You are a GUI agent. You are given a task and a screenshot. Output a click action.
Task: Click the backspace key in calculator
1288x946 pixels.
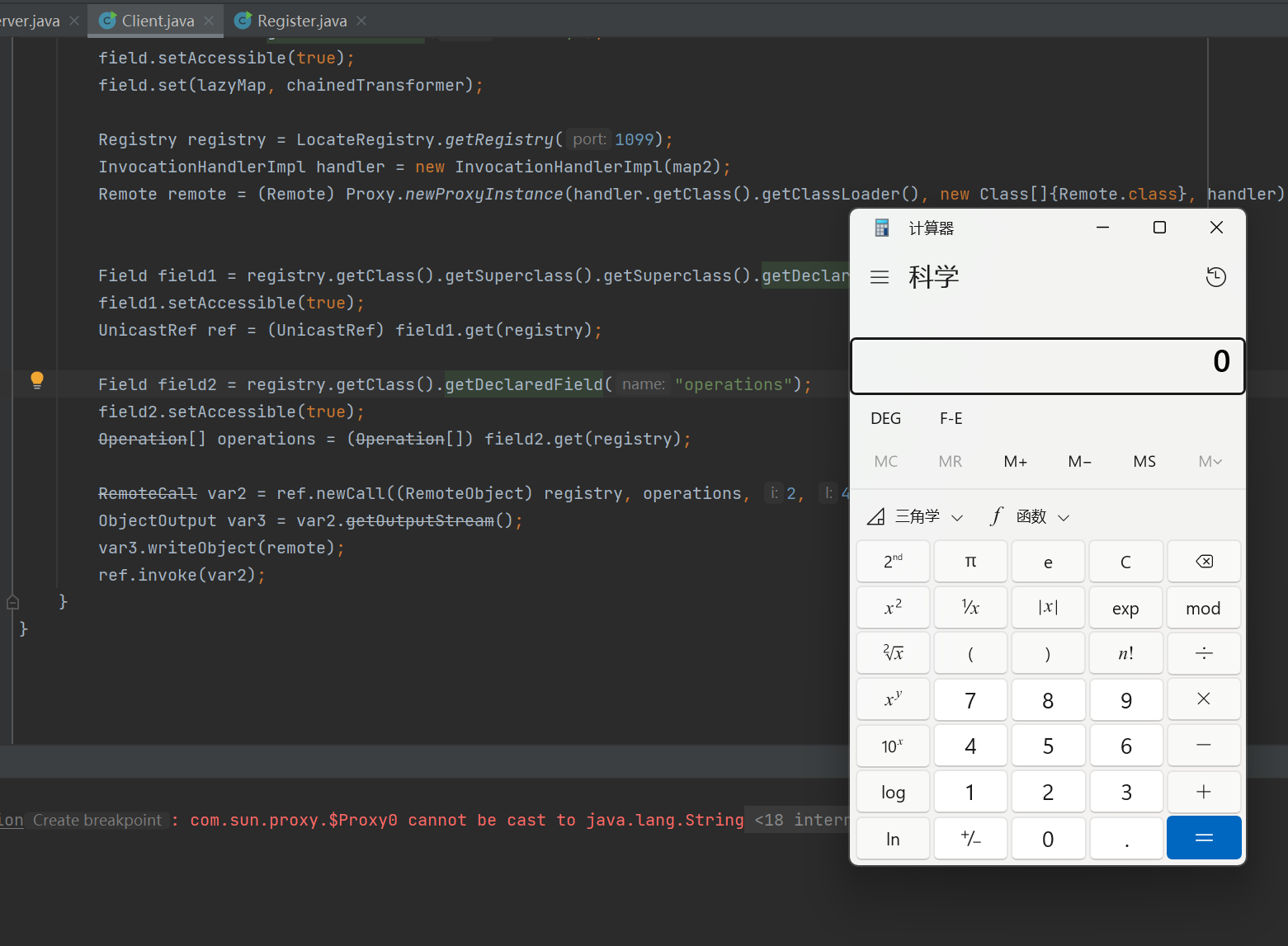point(1204,562)
